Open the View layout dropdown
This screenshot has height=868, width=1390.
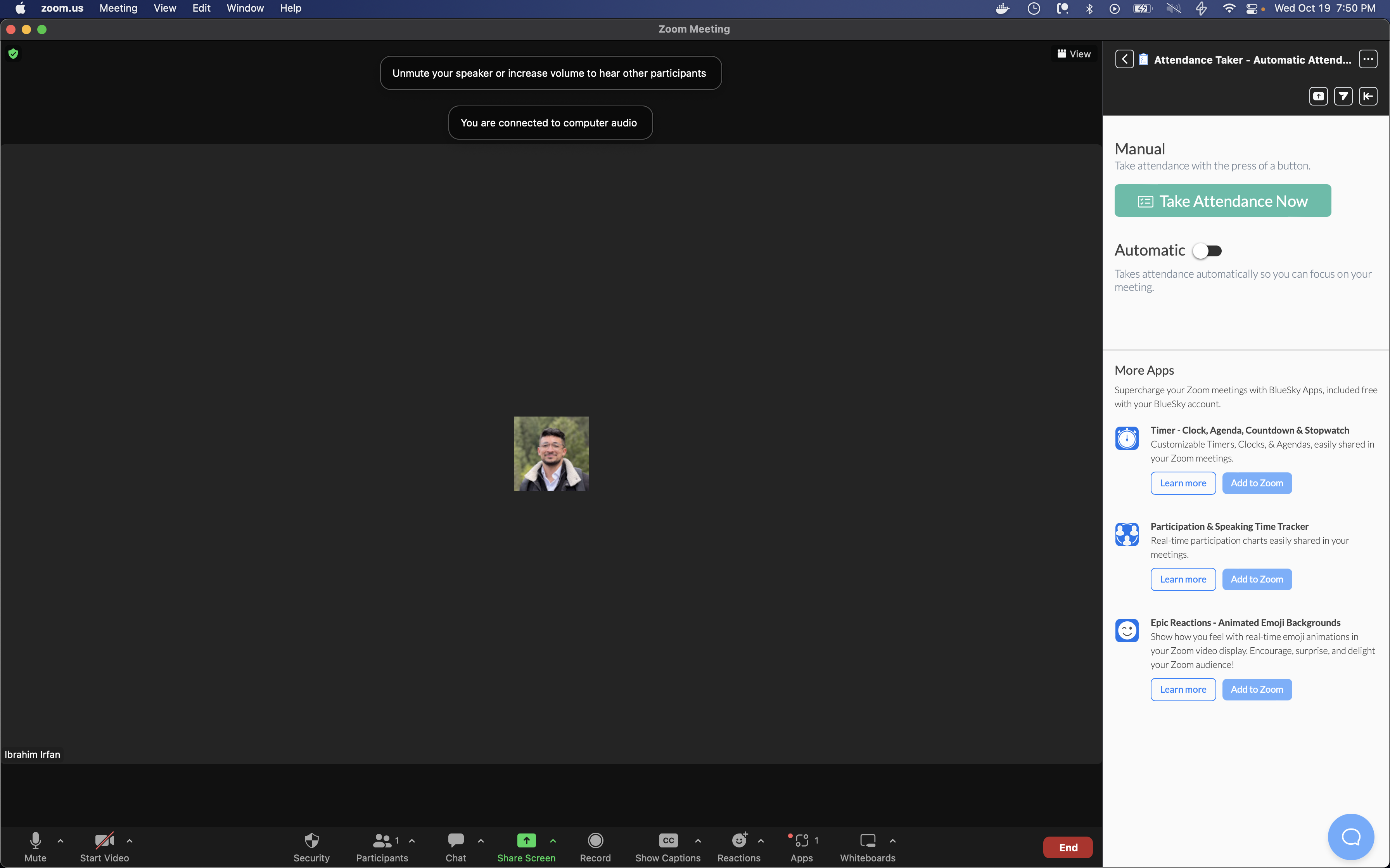(x=1074, y=54)
